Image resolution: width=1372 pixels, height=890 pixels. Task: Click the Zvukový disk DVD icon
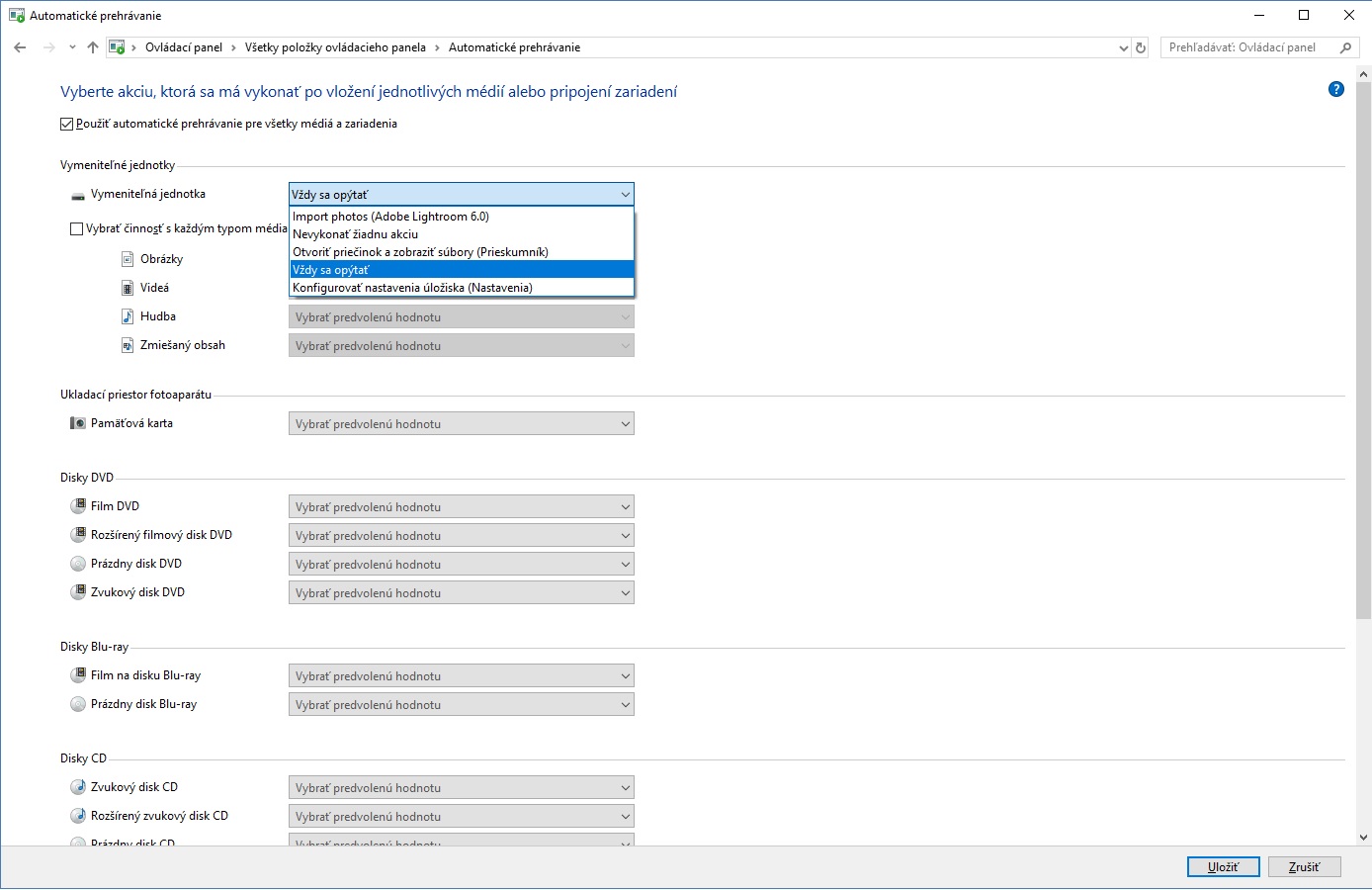[x=78, y=592]
